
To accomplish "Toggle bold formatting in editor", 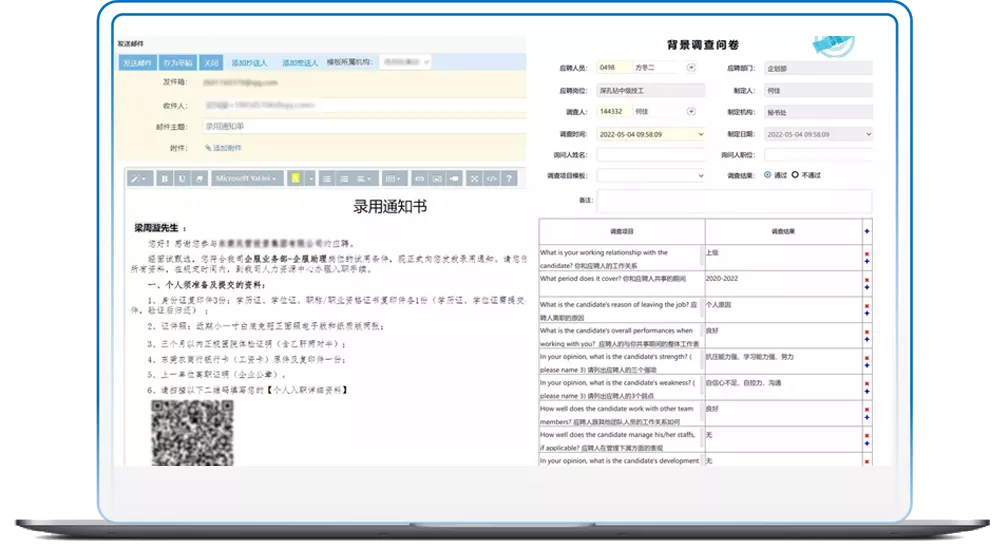I will [x=165, y=179].
